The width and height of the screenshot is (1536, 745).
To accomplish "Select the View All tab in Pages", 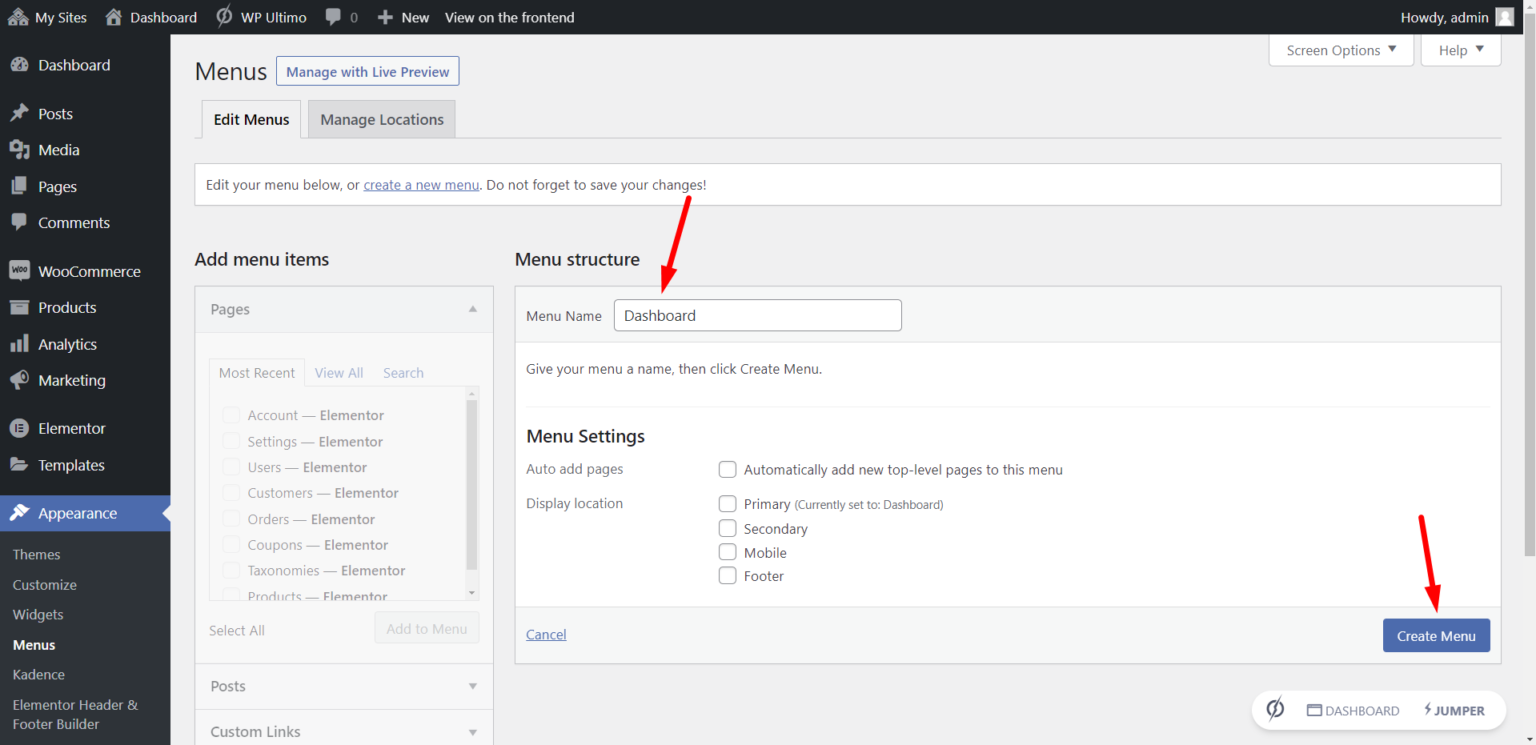I will pos(338,372).
